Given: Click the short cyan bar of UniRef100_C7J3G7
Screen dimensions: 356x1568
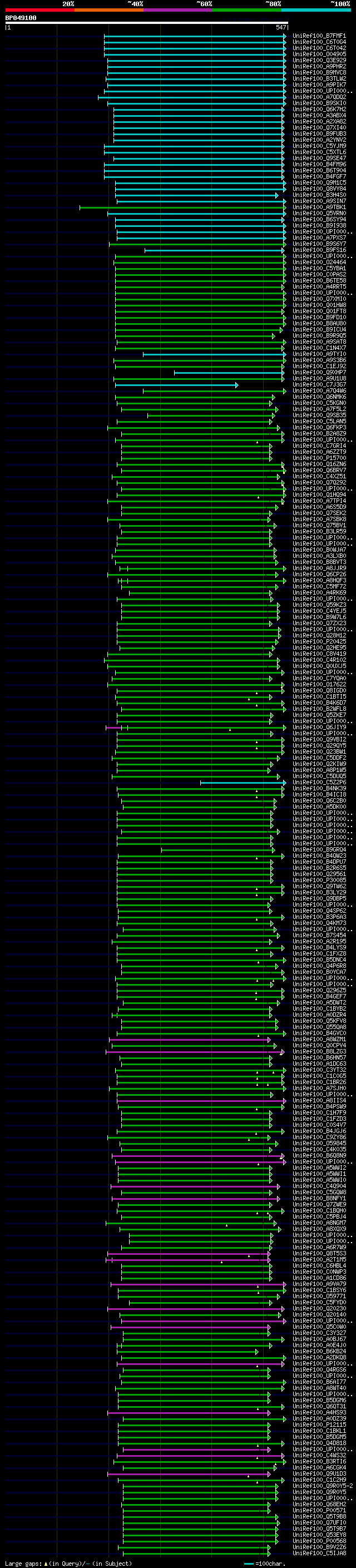Looking at the screenshot, I should (176, 385).
